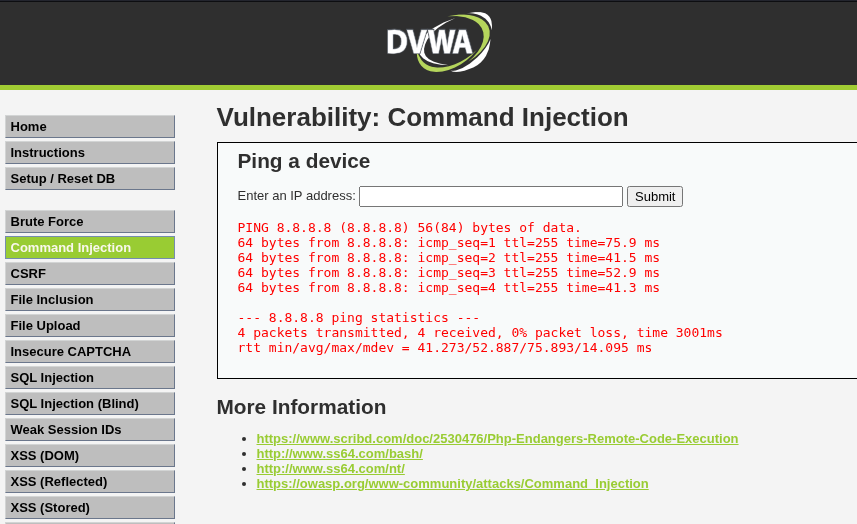Open the CSRF vulnerability page
The image size is (857, 524).
90,274
